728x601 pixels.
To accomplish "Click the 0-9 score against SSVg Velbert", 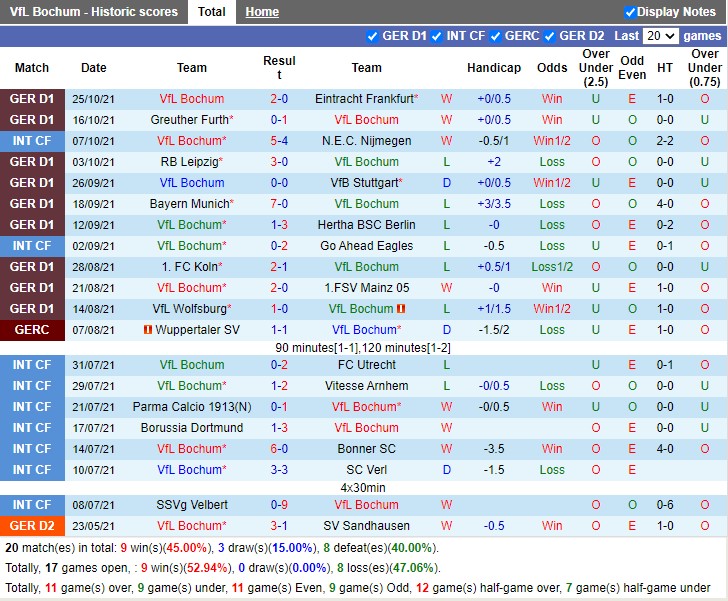I will (279, 505).
